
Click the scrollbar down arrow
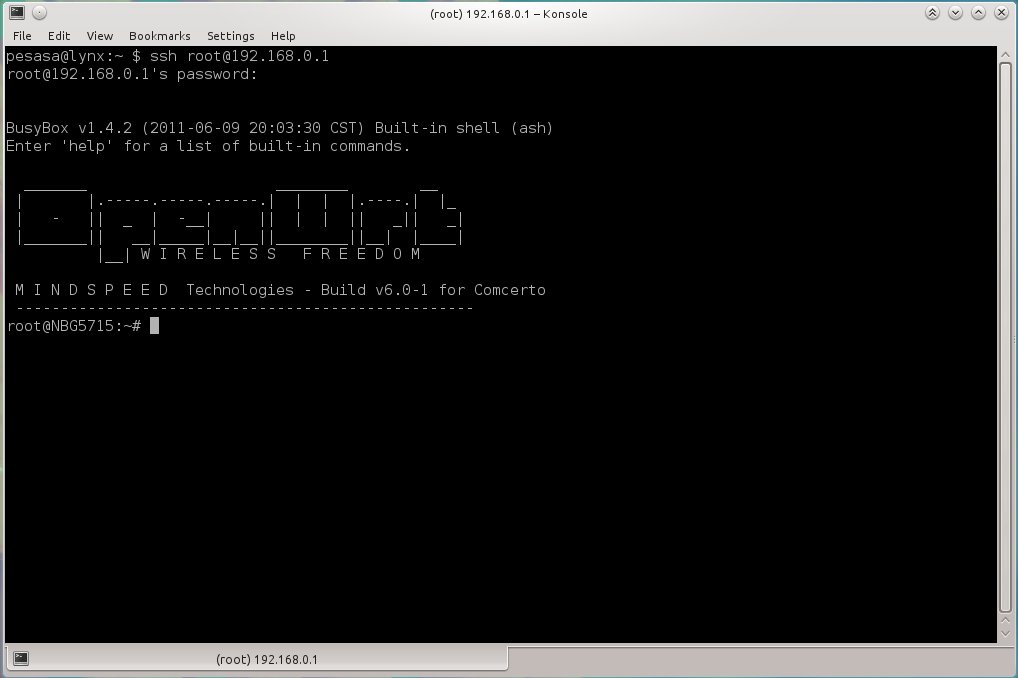coord(1005,633)
